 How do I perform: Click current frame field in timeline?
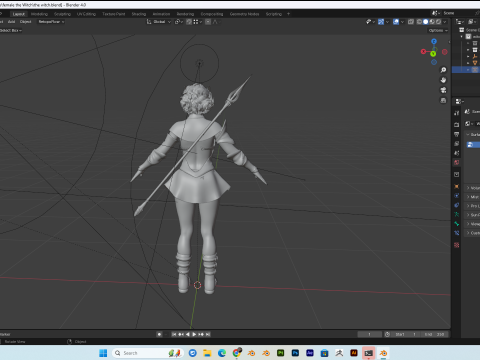(370, 334)
